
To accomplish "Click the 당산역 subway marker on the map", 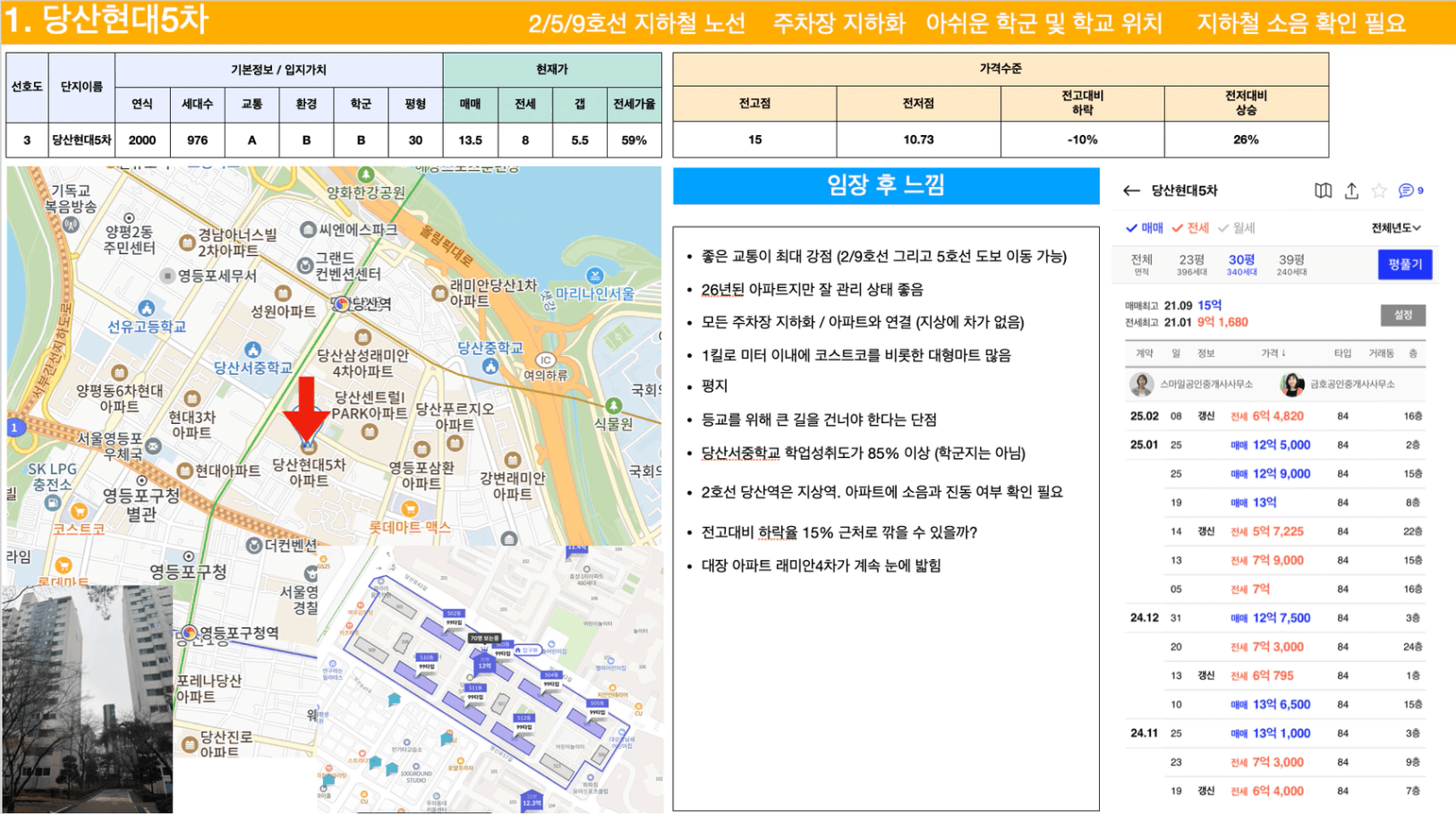I will 341,304.
